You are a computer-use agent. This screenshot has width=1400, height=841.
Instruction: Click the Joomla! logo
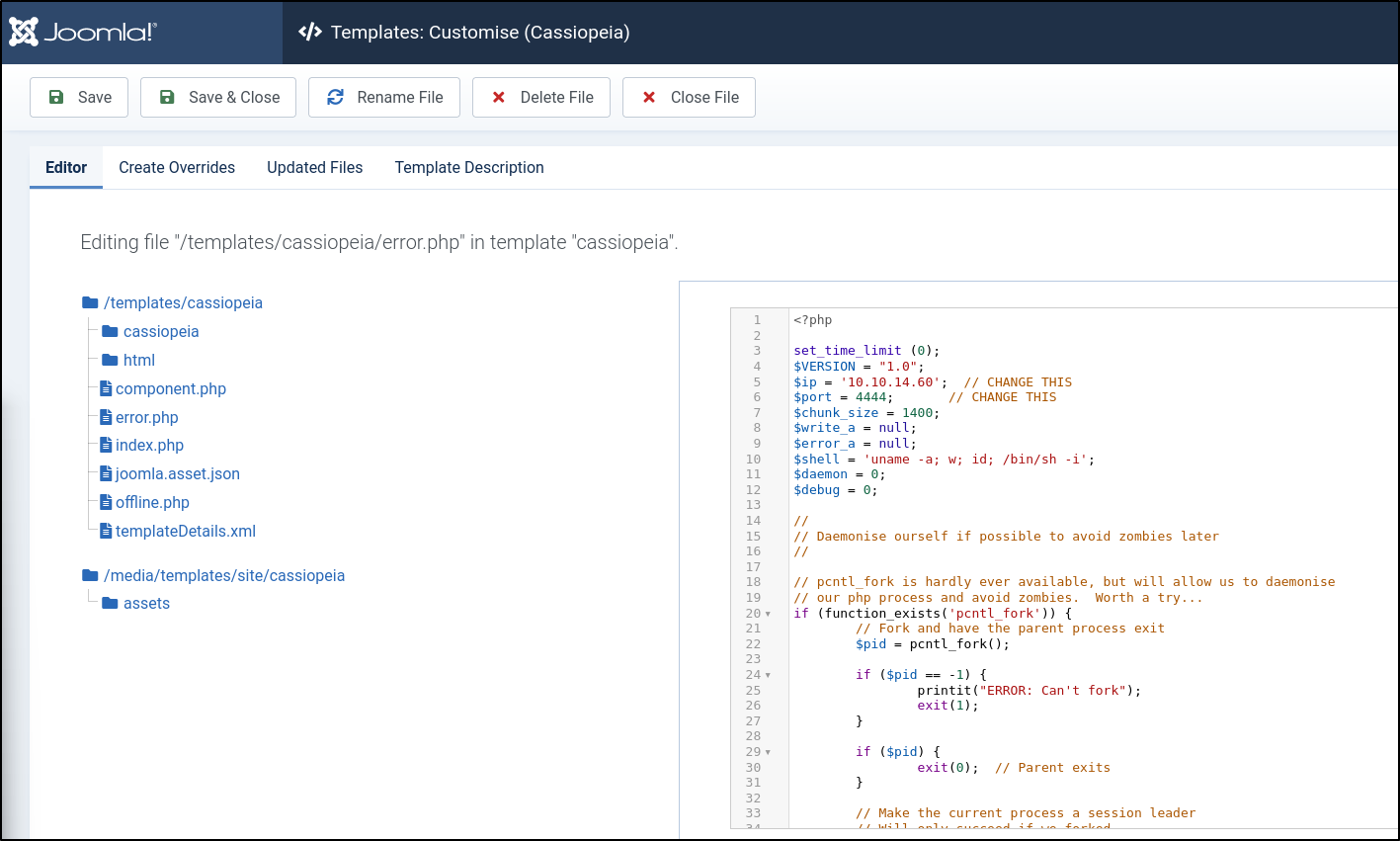(x=83, y=32)
